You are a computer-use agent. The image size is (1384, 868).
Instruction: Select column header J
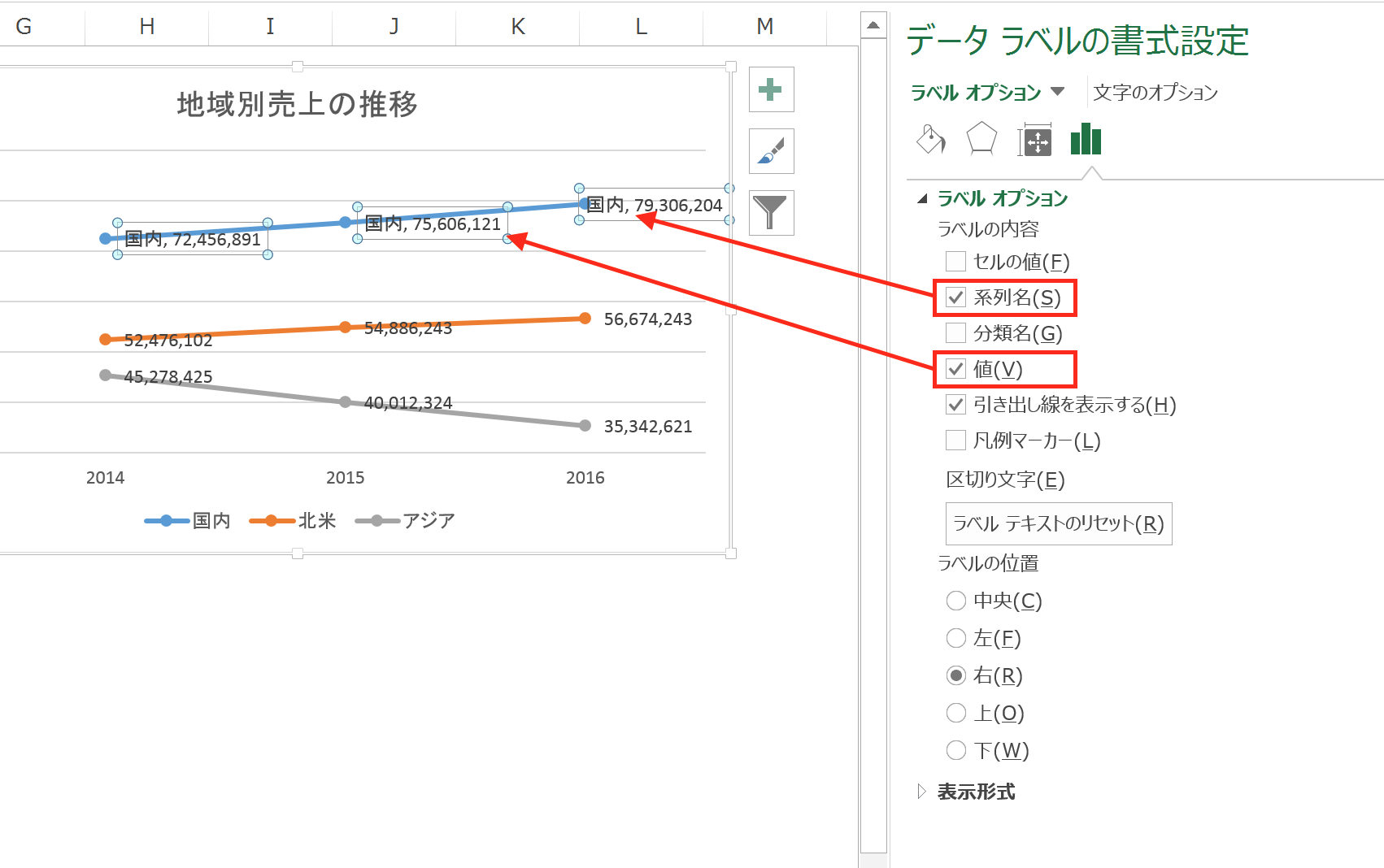click(x=394, y=26)
